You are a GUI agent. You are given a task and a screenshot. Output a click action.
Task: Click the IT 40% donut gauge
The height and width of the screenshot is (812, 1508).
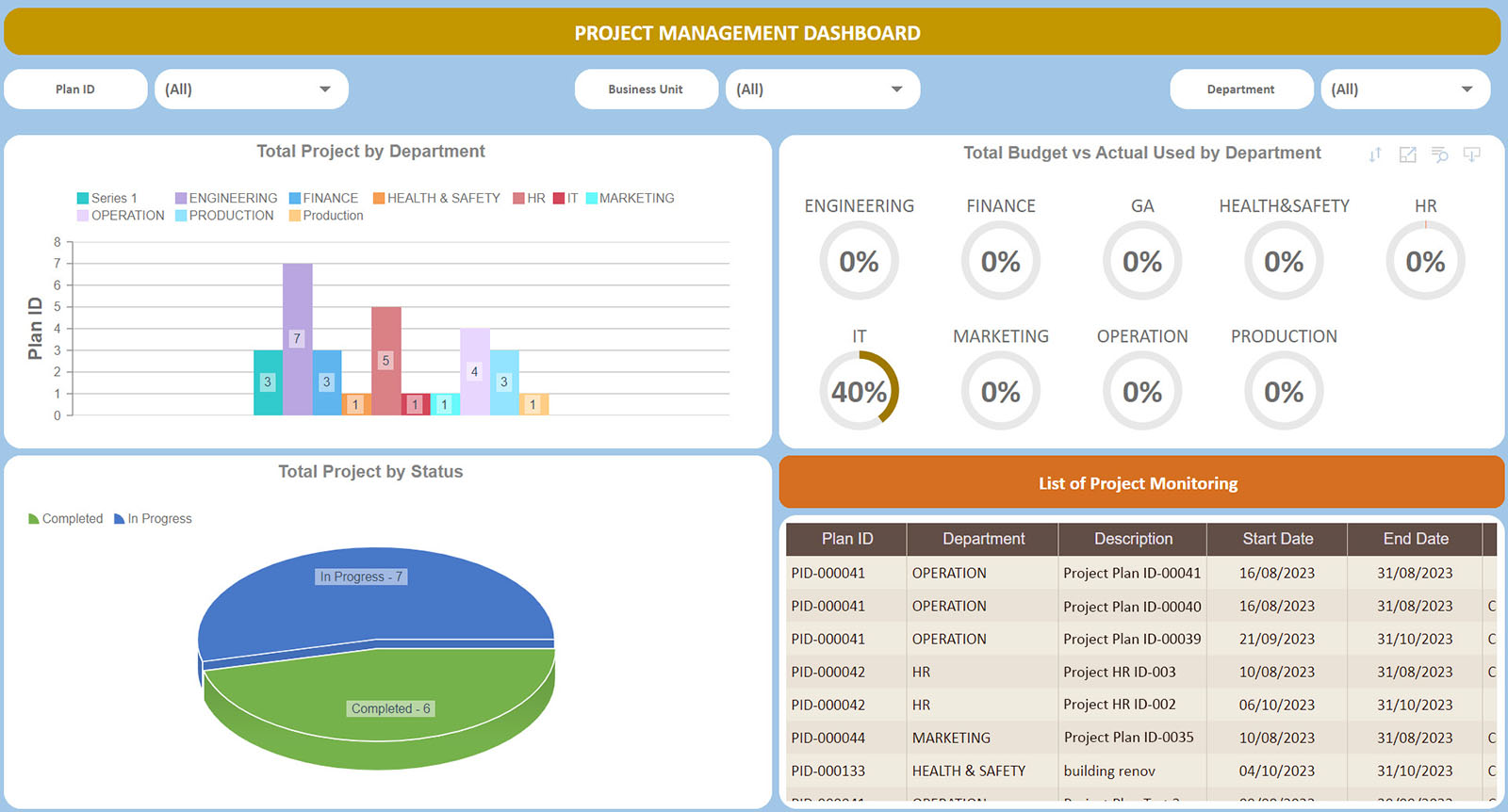tap(859, 391)
